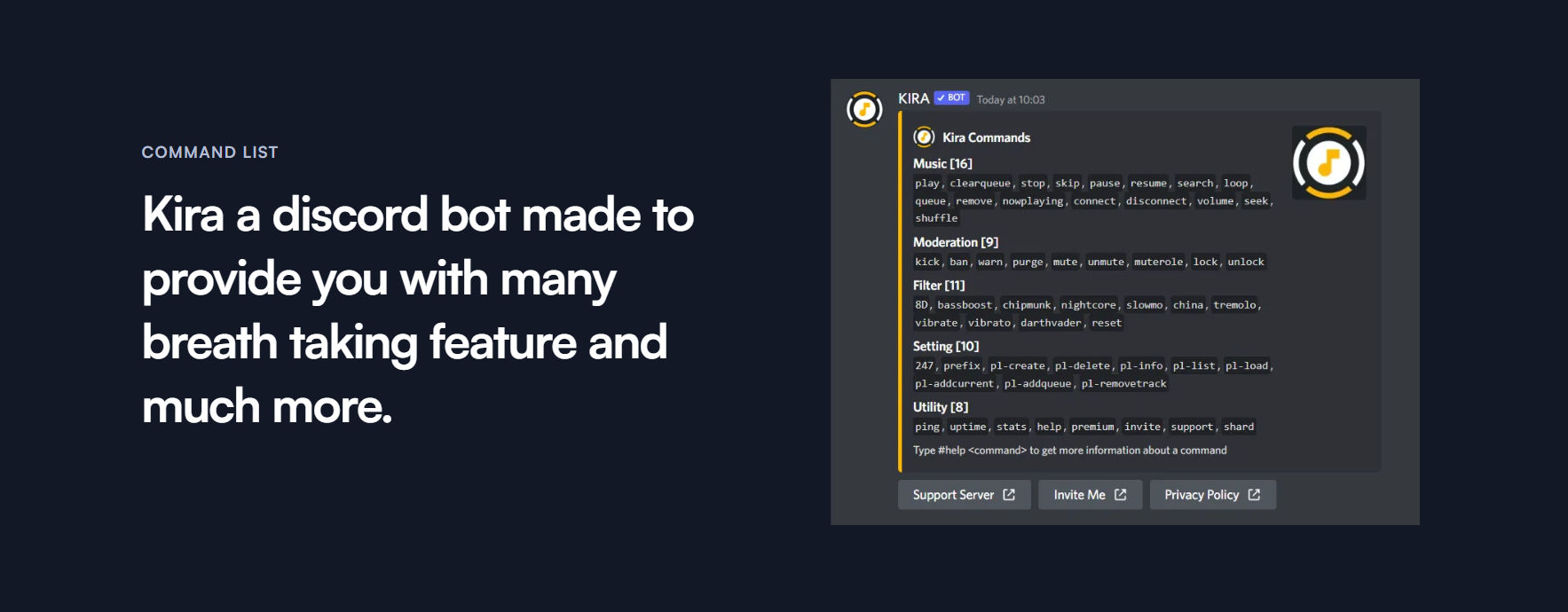Select the nightcore filter command tag
1568x612 pixels.
(x=1089, y=304)
